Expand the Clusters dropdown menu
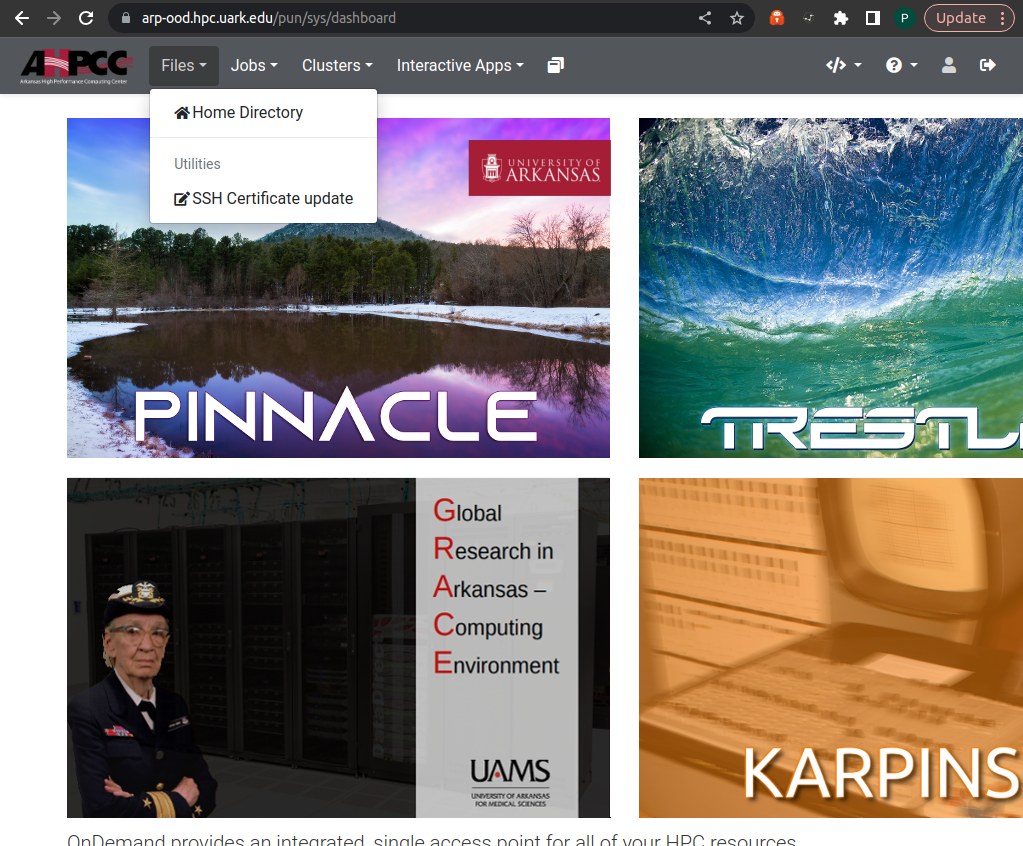Viewport: 1023px width, 846px height. pyautogui.click(x=337, y=65)
